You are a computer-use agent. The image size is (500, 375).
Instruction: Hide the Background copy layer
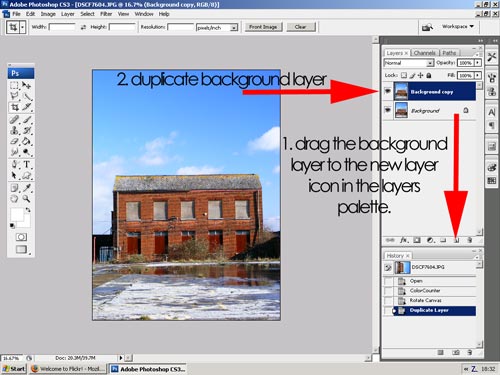[x=387, y=91]
